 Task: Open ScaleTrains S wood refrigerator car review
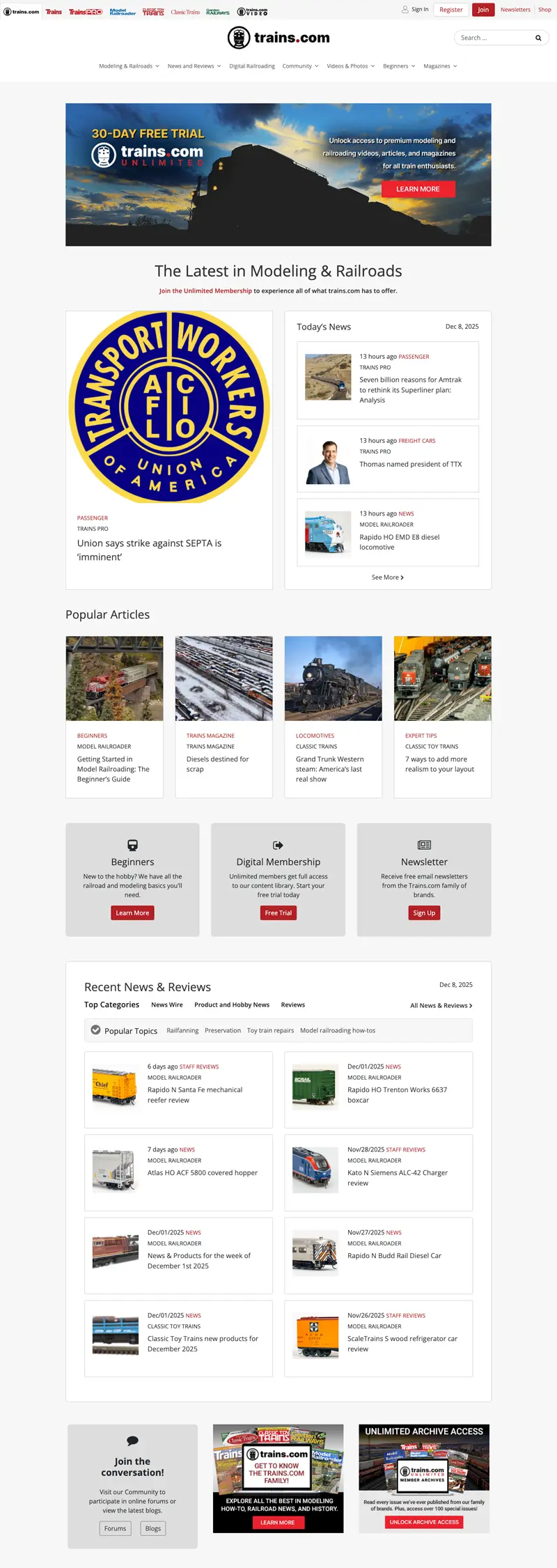(x=402, y=1344)
